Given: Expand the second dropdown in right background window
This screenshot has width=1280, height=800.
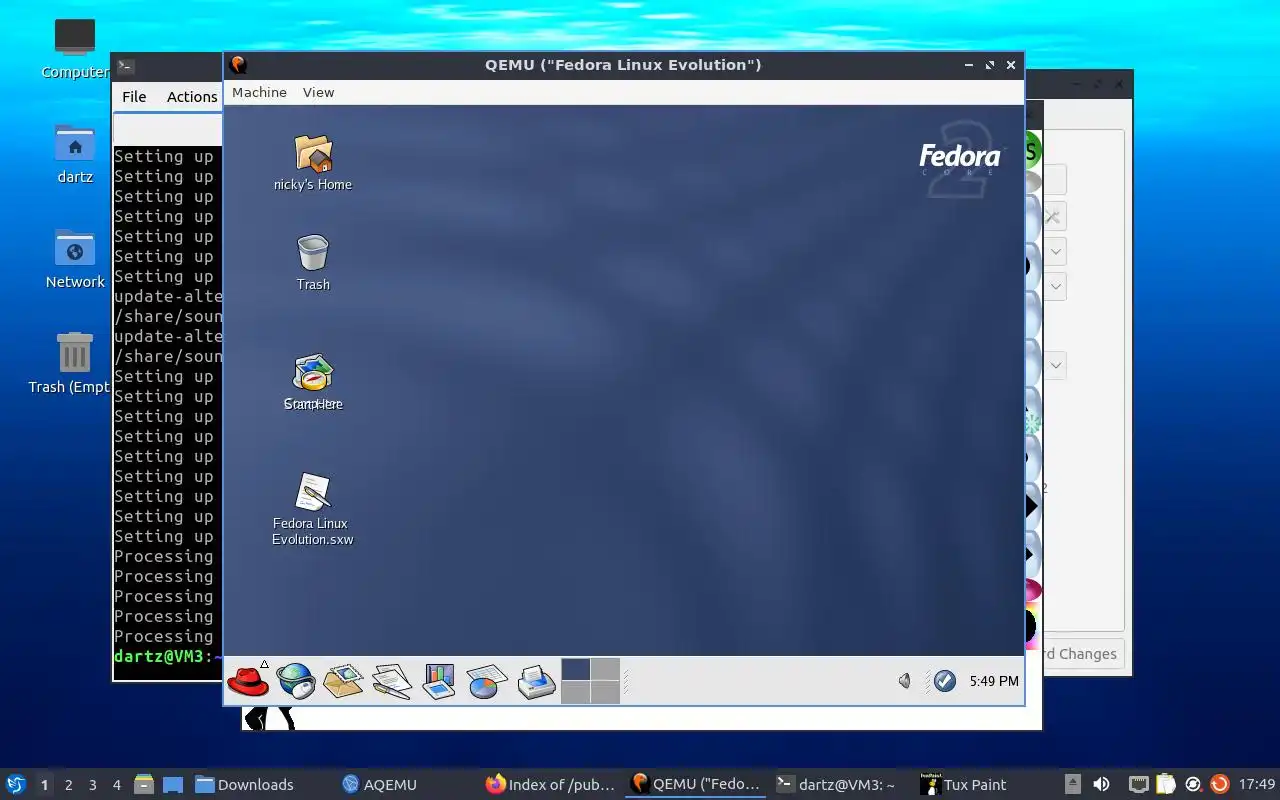Looking at the screenshot, I should click(1056, 287).
